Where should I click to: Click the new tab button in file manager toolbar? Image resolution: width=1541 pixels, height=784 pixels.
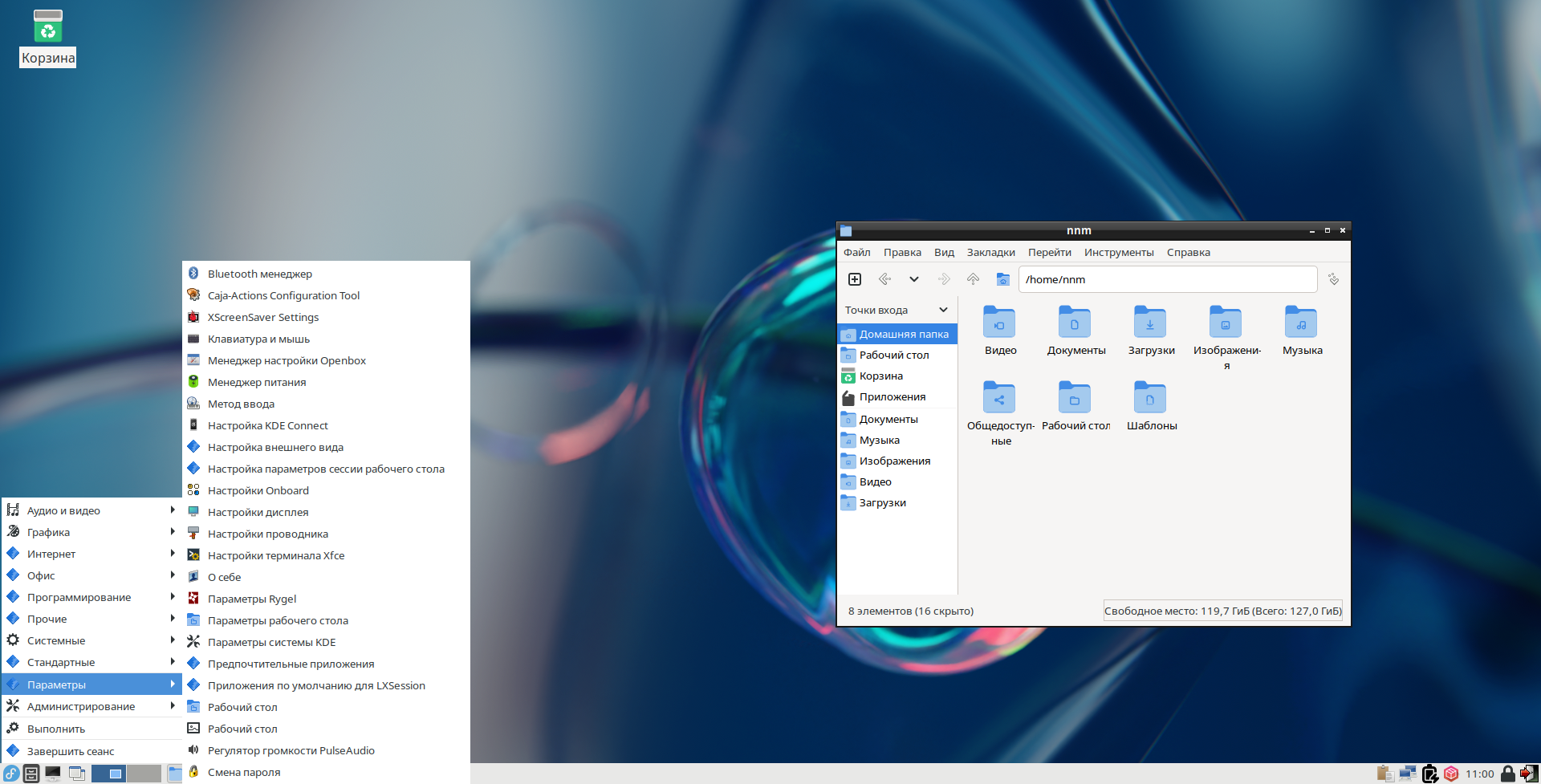[855, 279]
